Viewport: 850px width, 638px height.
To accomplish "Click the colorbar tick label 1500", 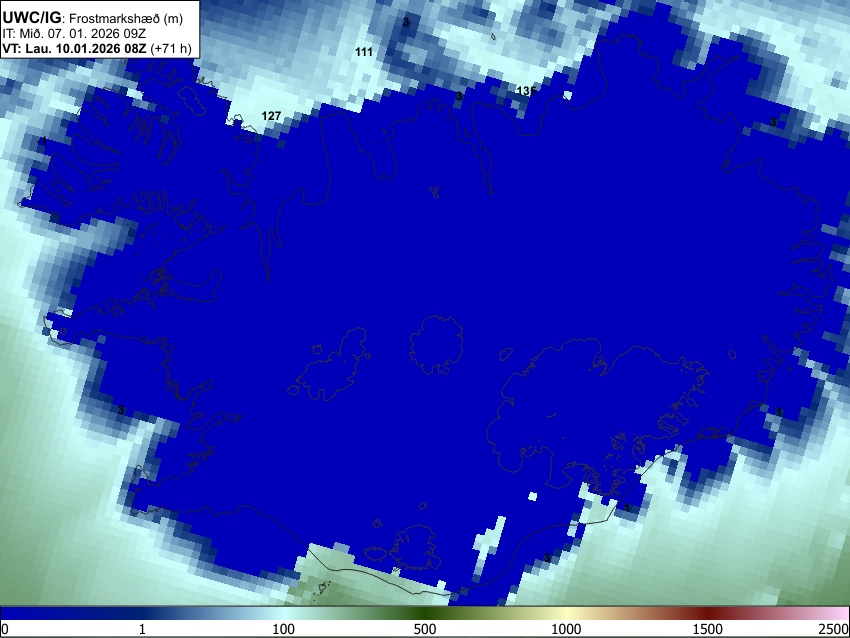I will point(708,629).
